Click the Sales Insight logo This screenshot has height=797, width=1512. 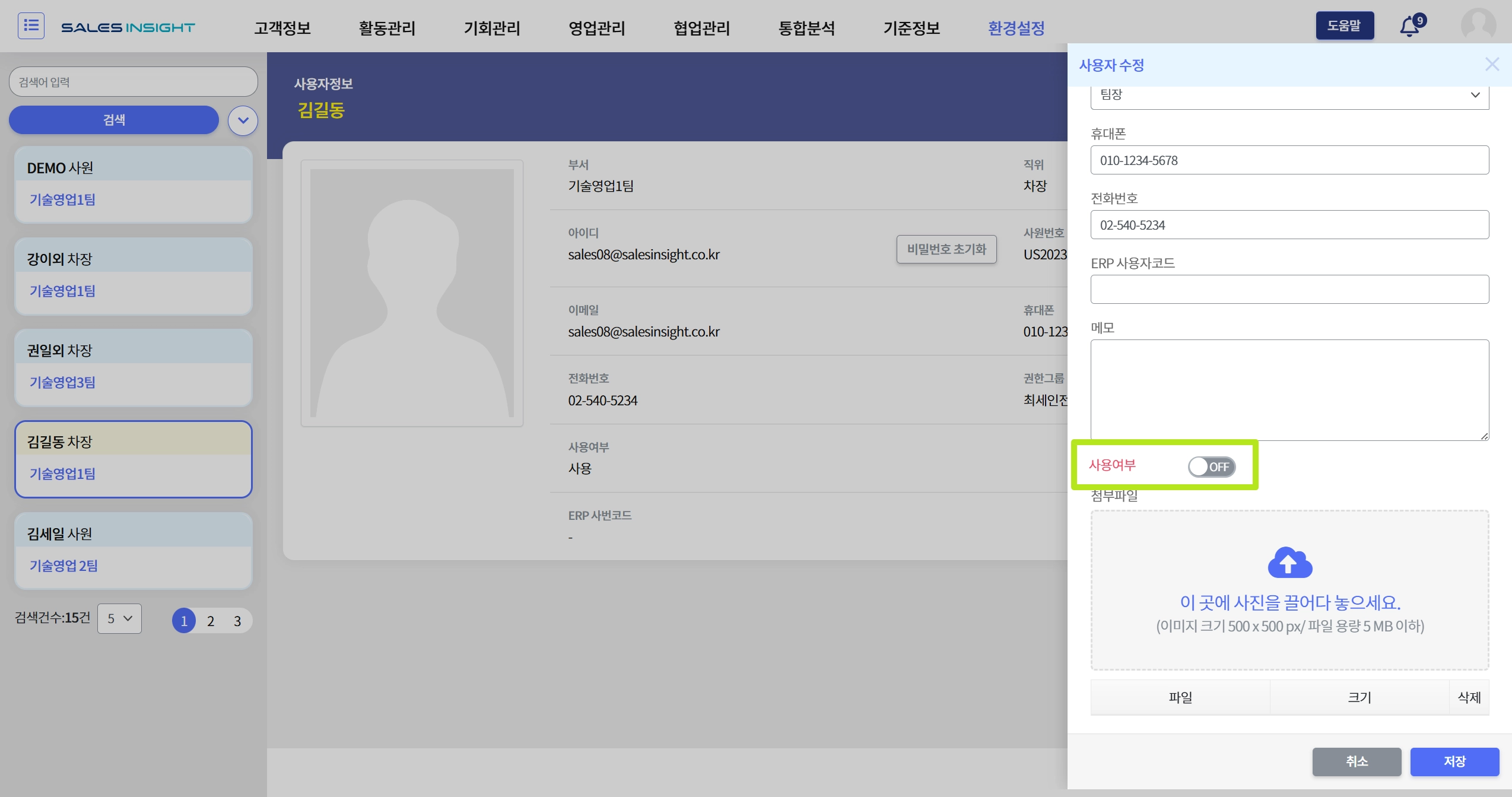[x=128, y=27]
